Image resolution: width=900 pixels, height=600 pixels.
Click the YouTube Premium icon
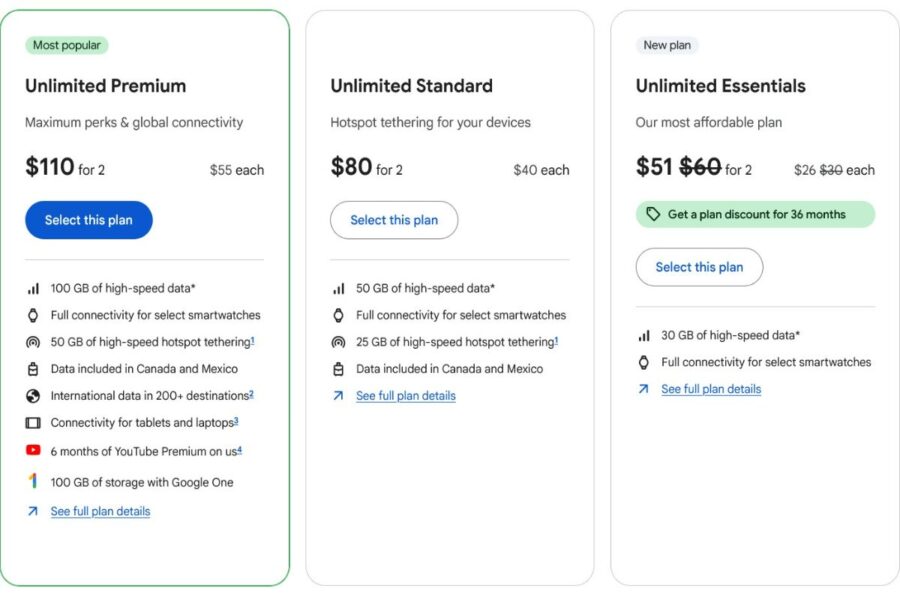[33, 450]
